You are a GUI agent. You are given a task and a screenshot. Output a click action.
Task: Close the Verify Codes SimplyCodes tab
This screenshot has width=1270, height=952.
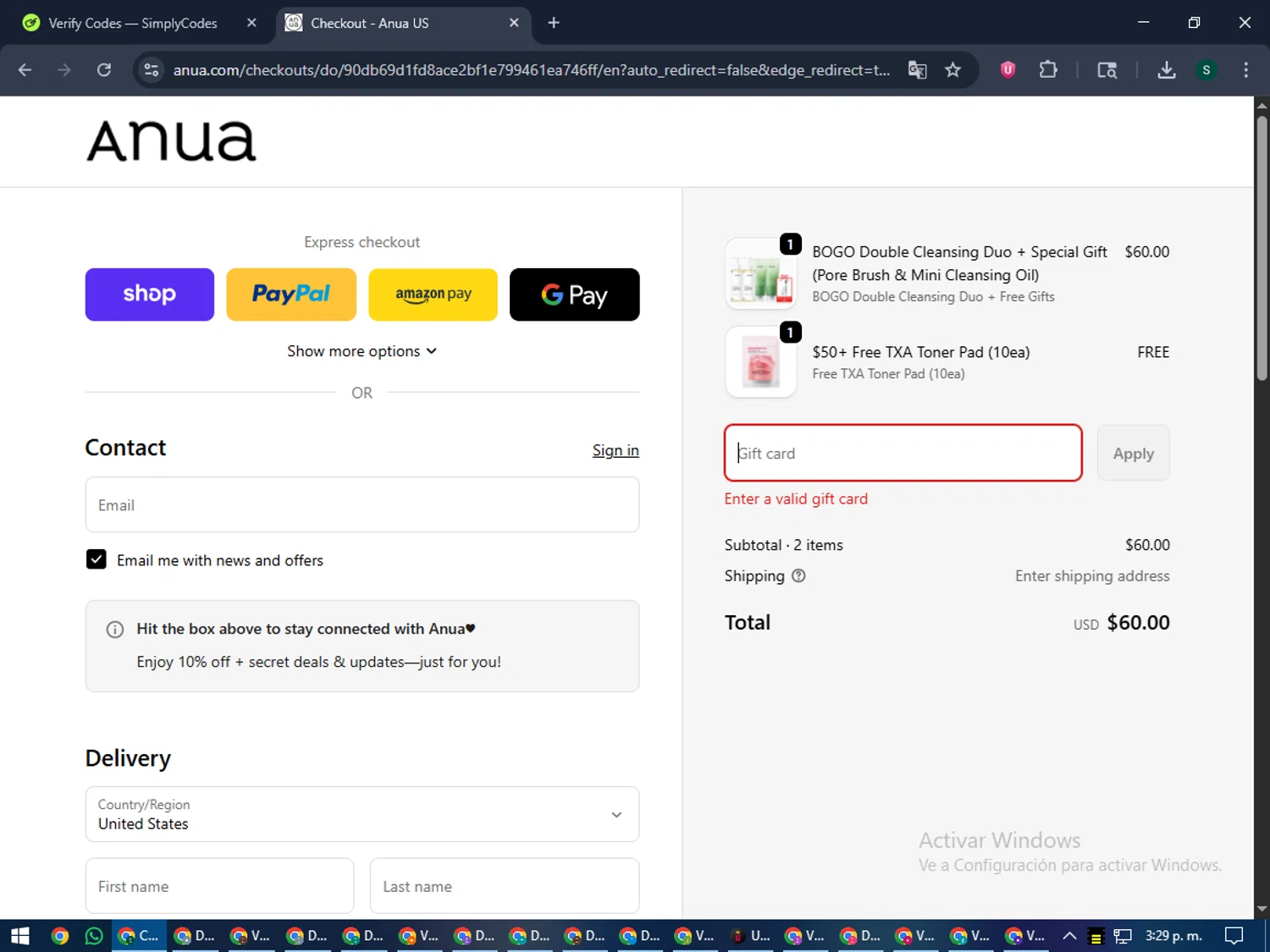(251, 23)
